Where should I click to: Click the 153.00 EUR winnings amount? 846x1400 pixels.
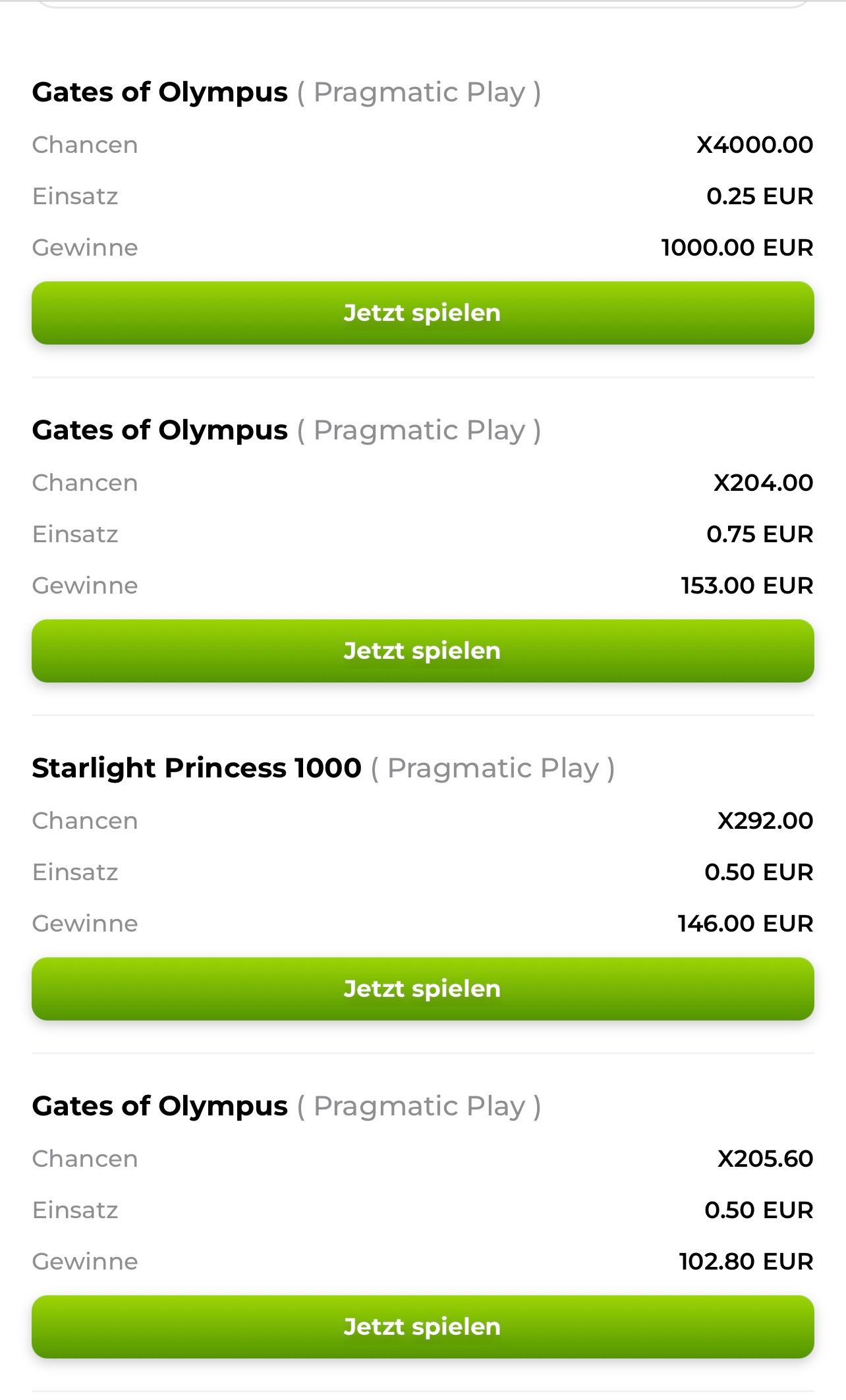click(x=747, y=586)
